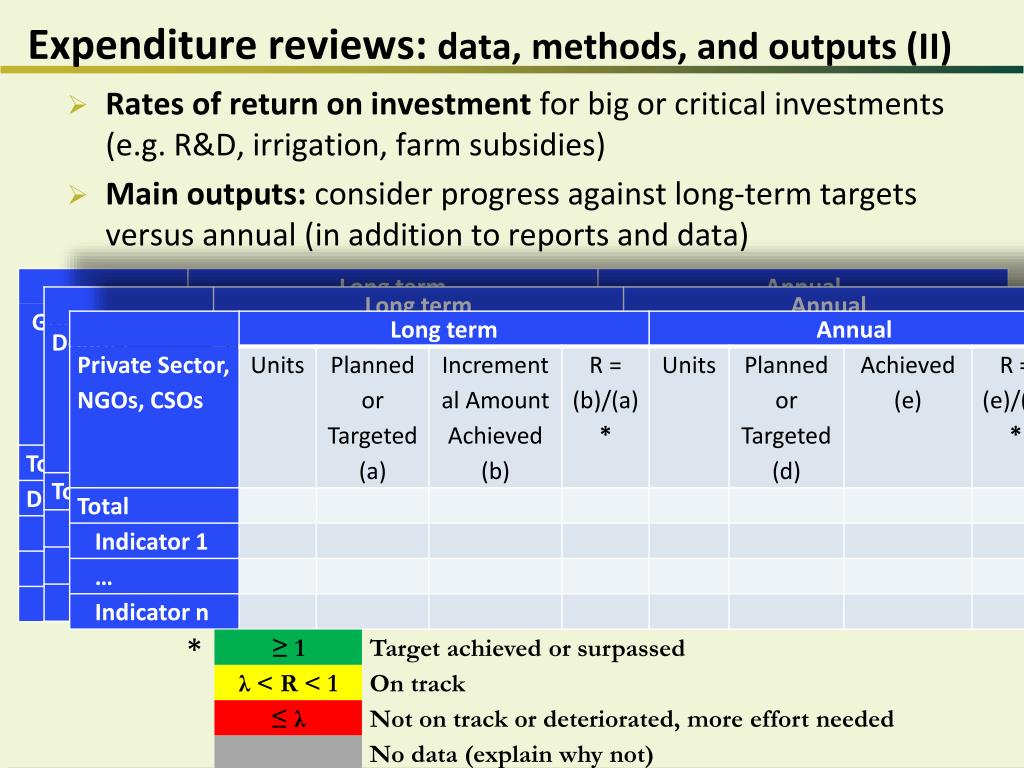The image size is (1024, 768).
Task: Click the 'Planned or Targeted (a)' cell
Action: (x=372, y=417)
